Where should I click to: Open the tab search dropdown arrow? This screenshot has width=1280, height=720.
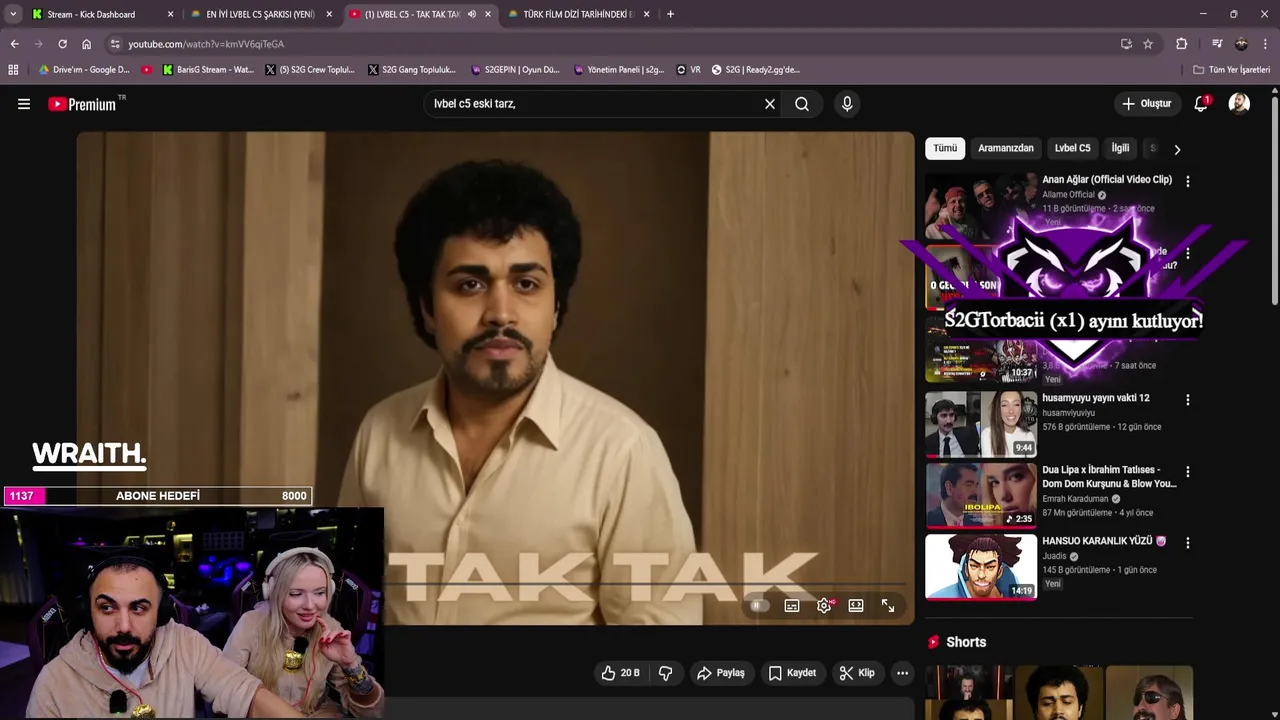click(x=13, y=14)
